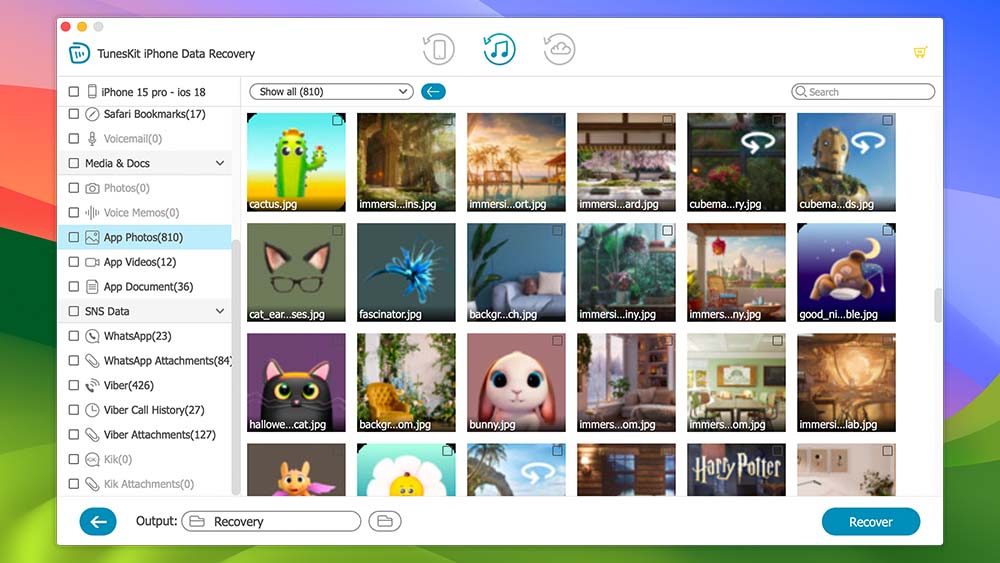Enable the App Videos(12) checkbox
1000x563 pixels.
point(74,262)
